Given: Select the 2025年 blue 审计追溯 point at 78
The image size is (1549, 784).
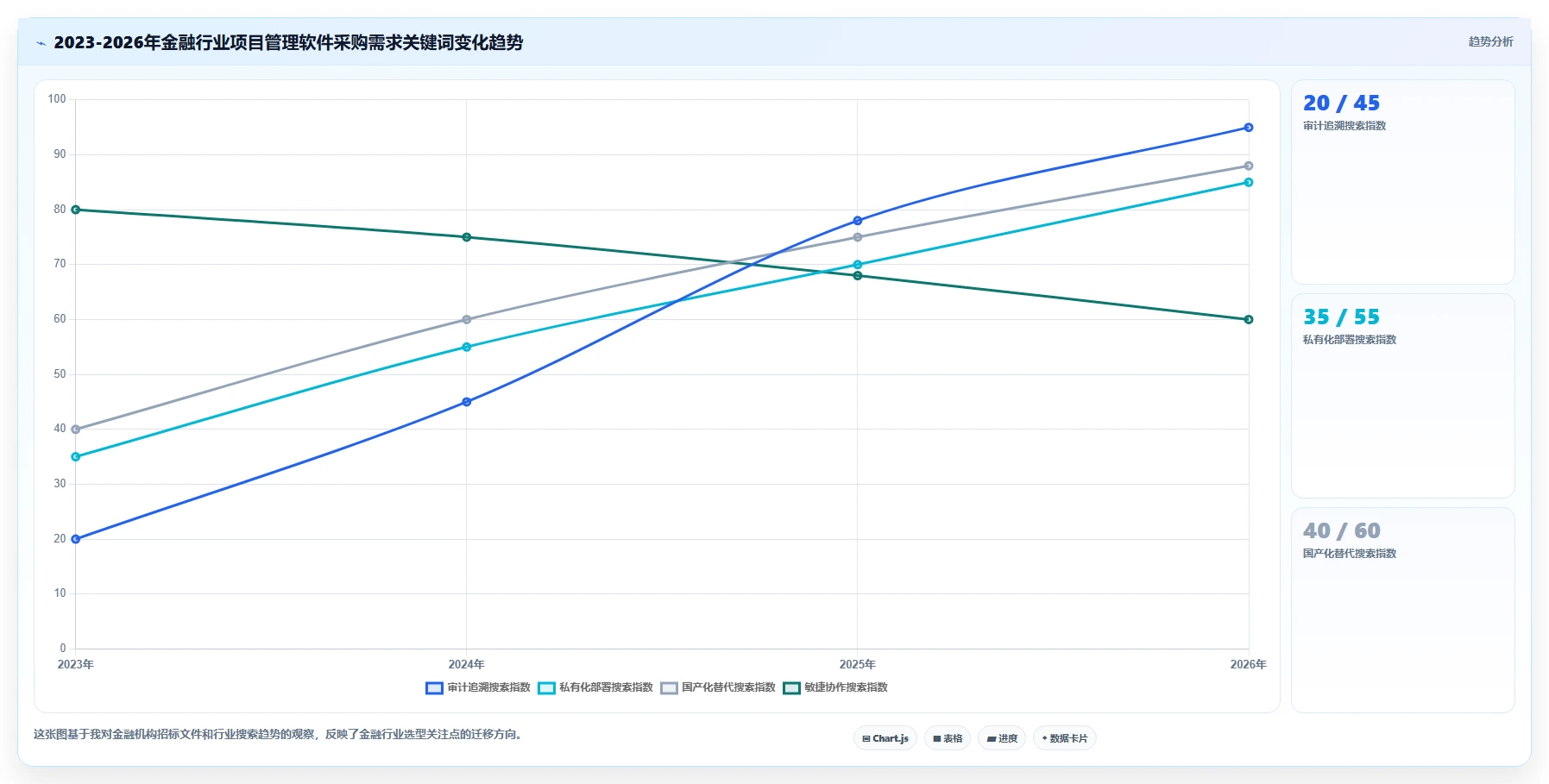Looking at the screenshot, I should [858, 221].
